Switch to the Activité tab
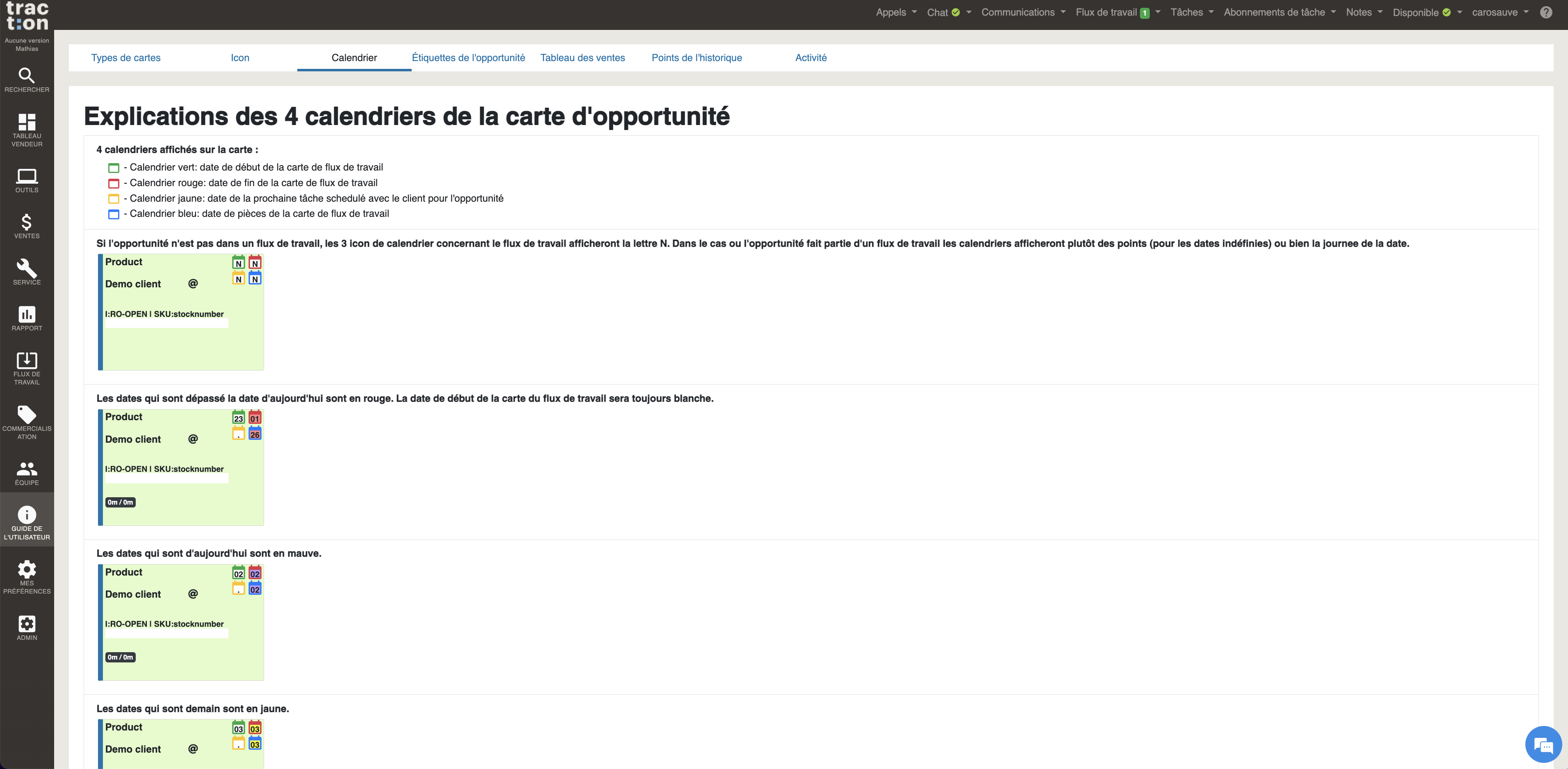This screenshot has height=769, width=1568. 811,58
